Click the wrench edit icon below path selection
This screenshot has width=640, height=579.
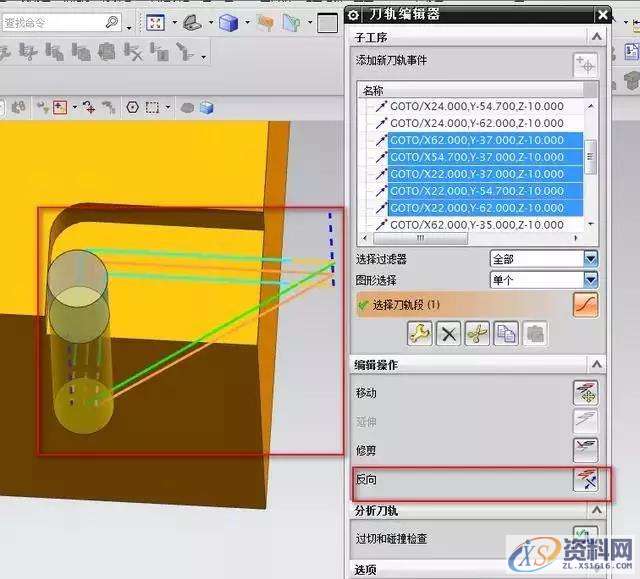pyautogui.click(x=421, y=334)
